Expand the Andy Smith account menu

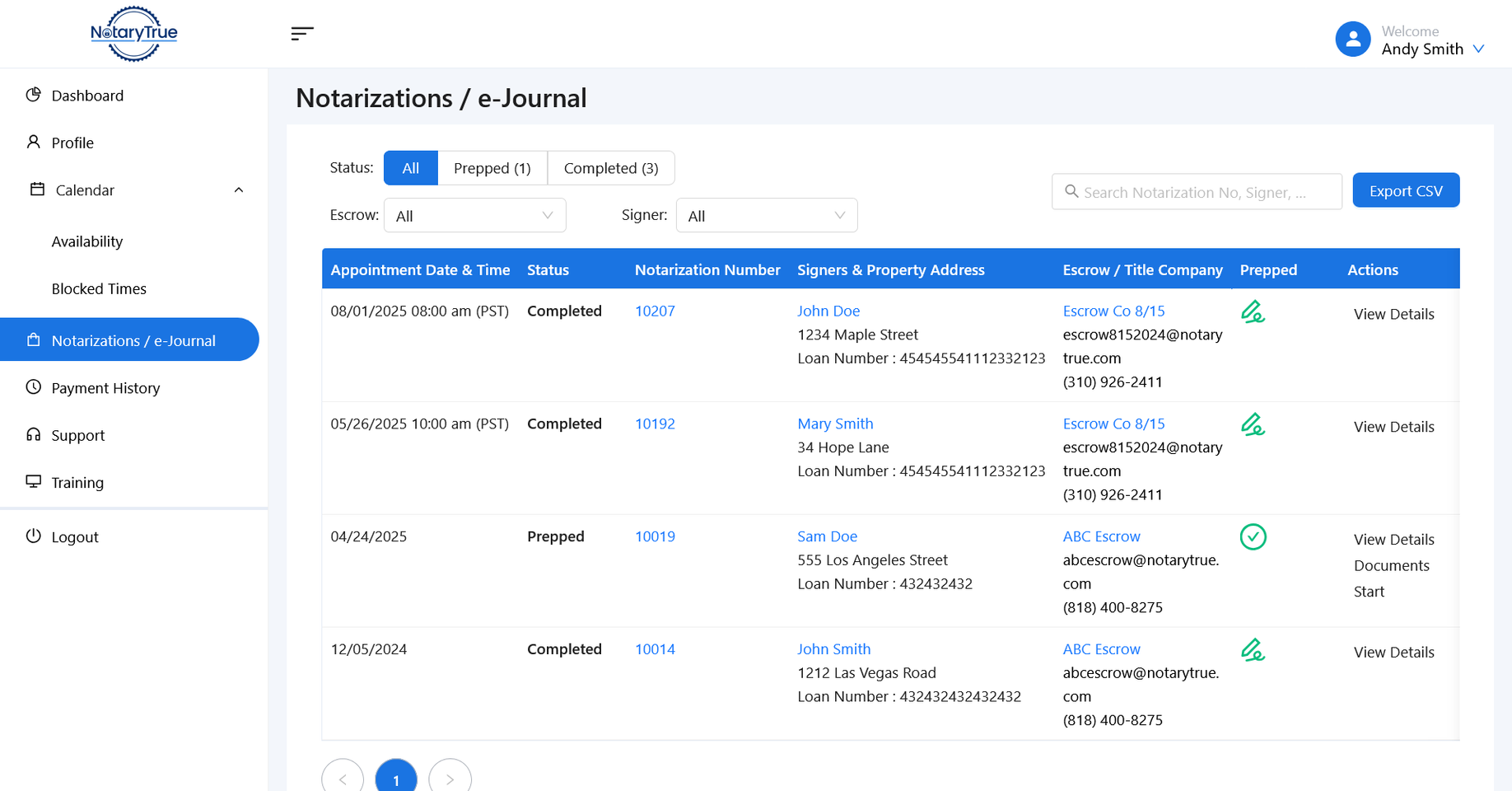pos(1480,49)
